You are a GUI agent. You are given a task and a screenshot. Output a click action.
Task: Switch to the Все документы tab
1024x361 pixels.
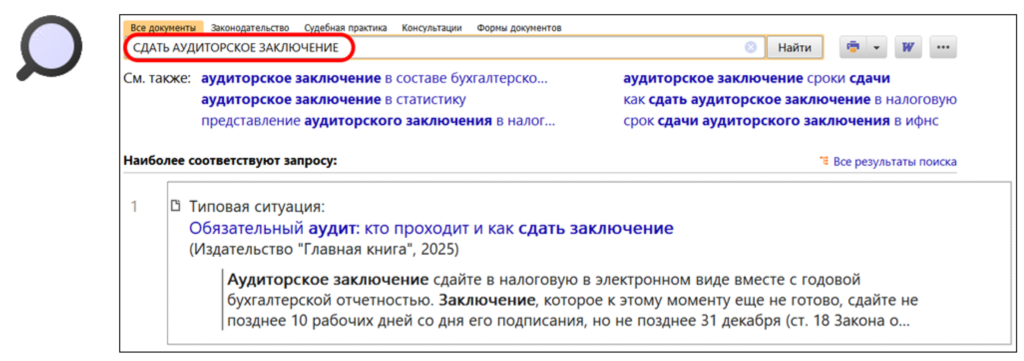[163, 28]
